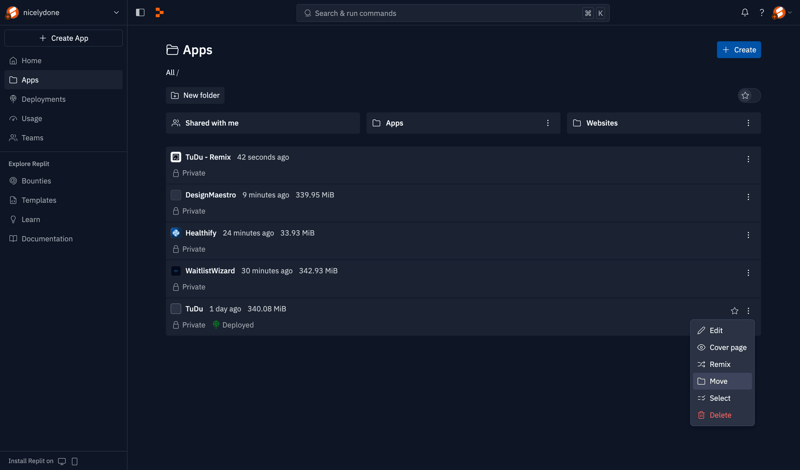Open the WaitlistWizard app name

210,271
